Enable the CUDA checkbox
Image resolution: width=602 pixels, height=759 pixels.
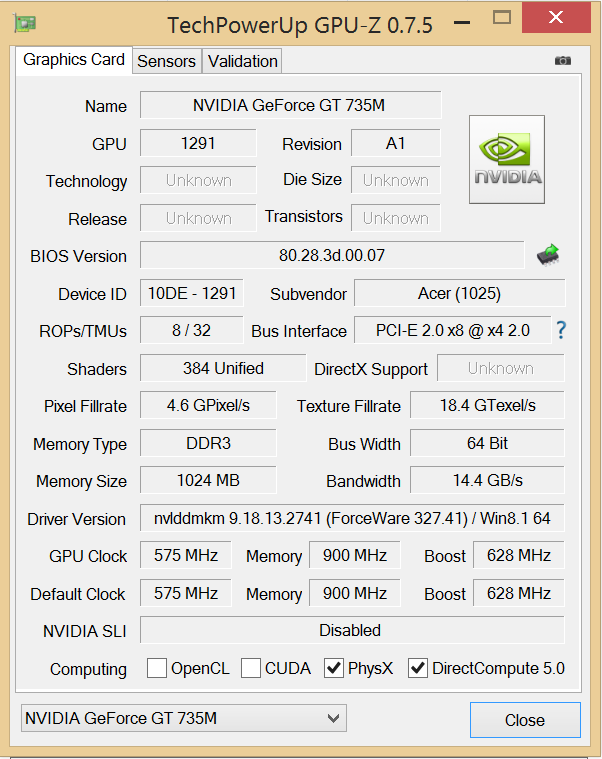click(251, 668)
